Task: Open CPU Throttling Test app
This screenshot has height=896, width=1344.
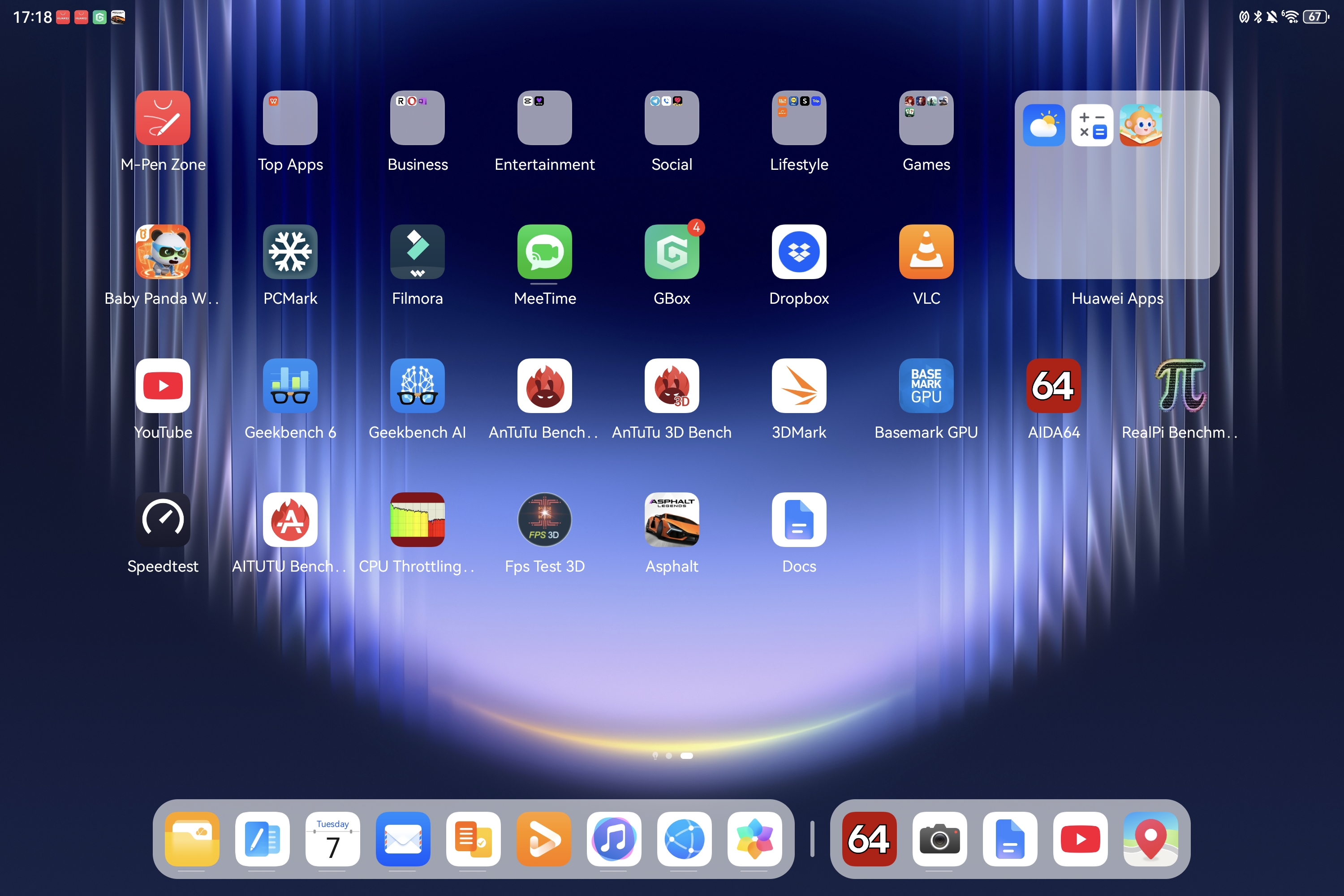Action: click(x=418, y=520)
